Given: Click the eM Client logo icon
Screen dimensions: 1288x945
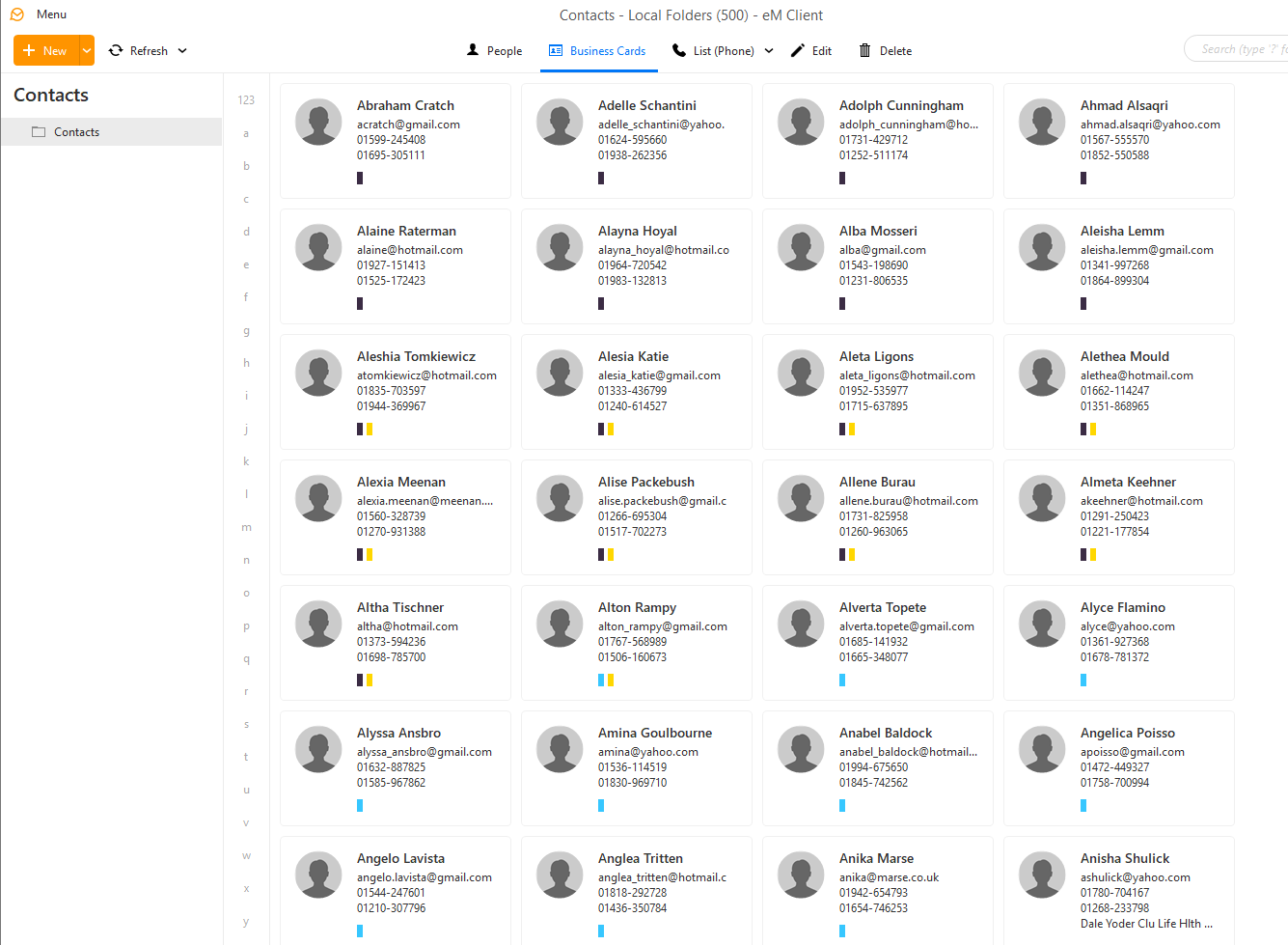Looking at the screenshot, I should 16,14.
